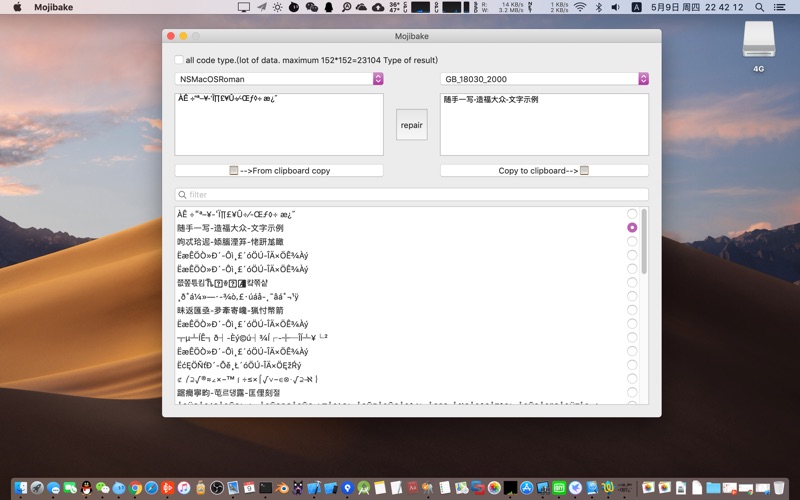Launch Launchpad rocket icon in dock
The height and width of the screenshot is (500, 800).
37,488
